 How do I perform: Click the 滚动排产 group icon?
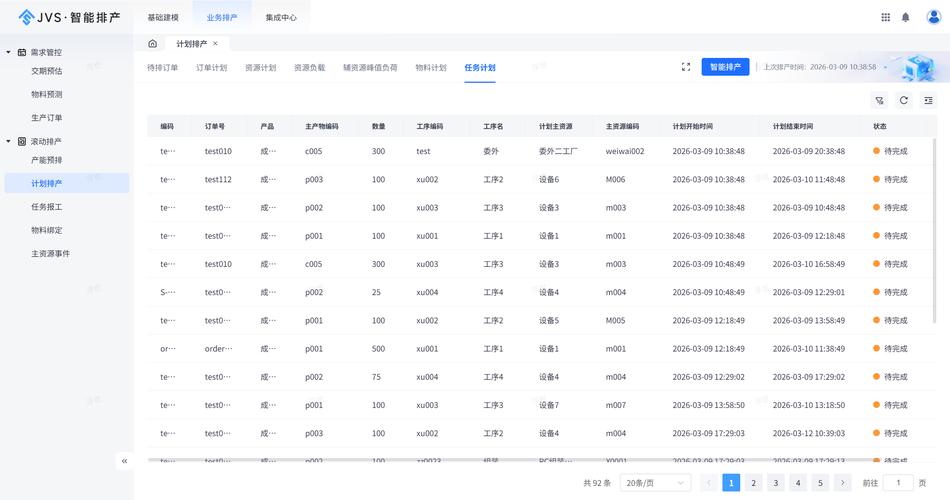22,141
